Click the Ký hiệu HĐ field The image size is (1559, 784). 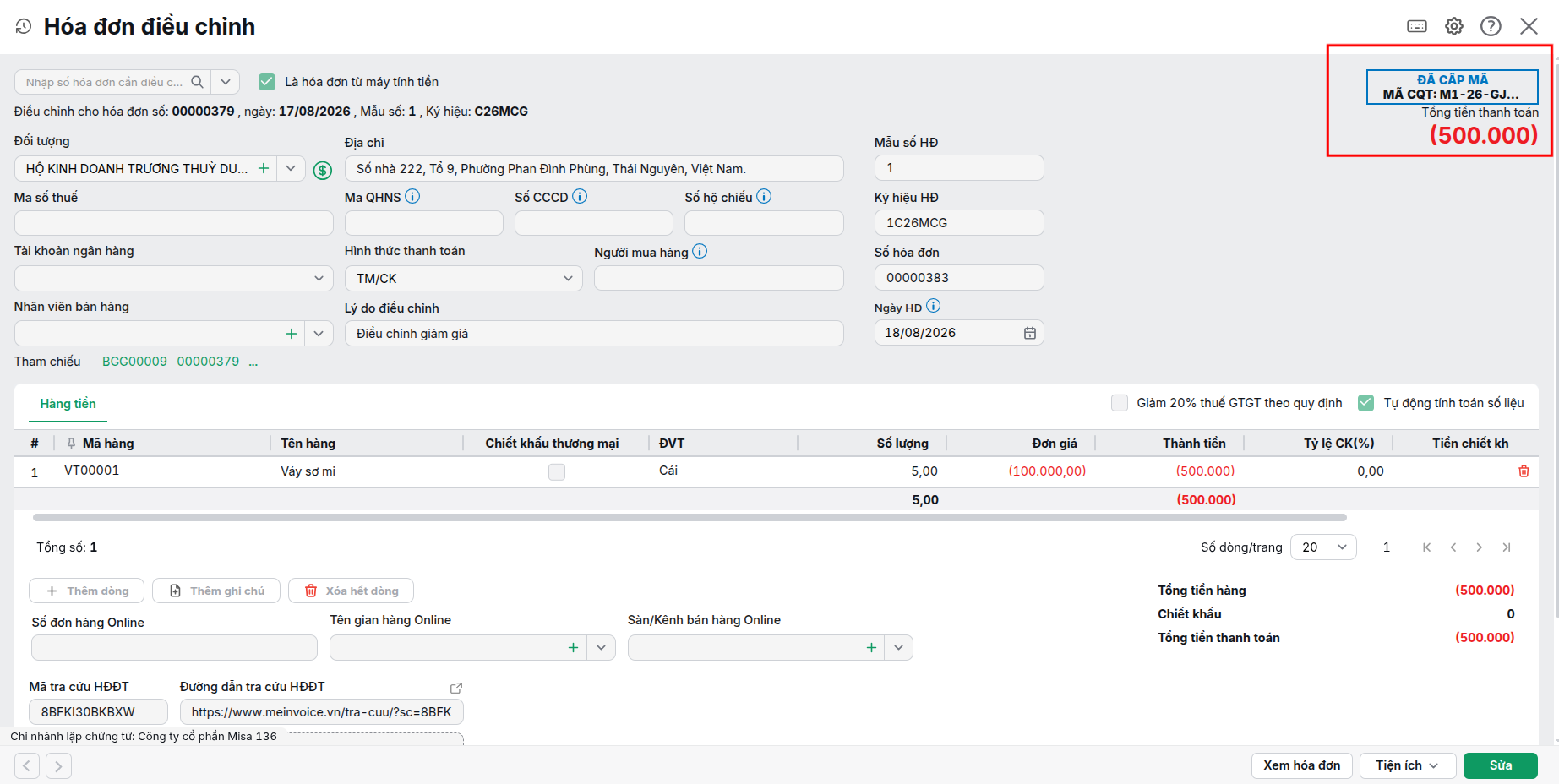tap(959, 223)
